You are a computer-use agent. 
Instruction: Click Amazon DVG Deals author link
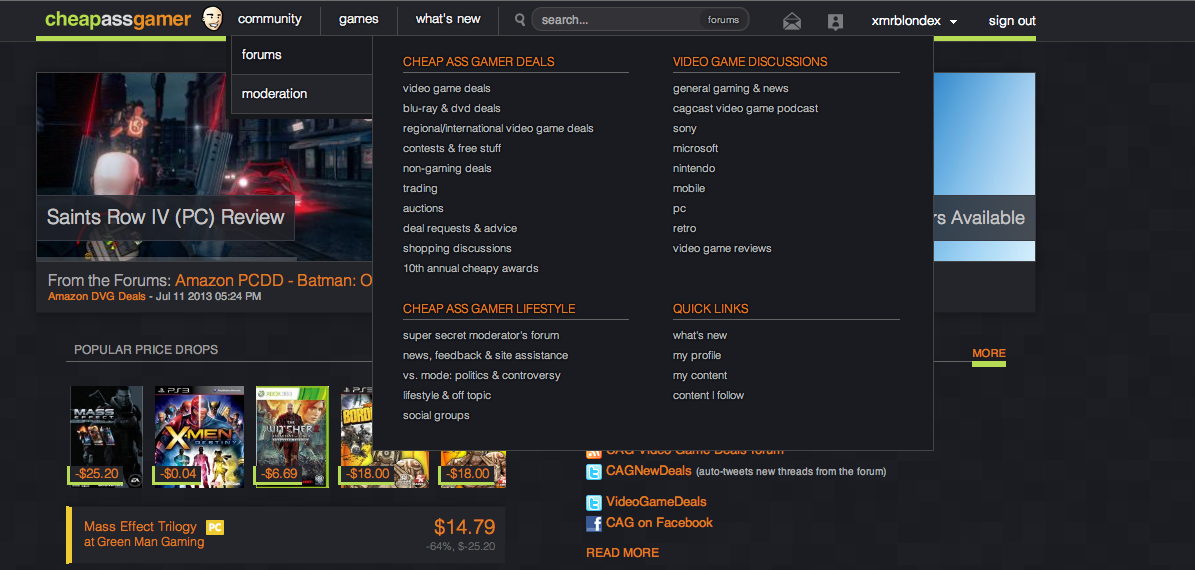(97, 296)
